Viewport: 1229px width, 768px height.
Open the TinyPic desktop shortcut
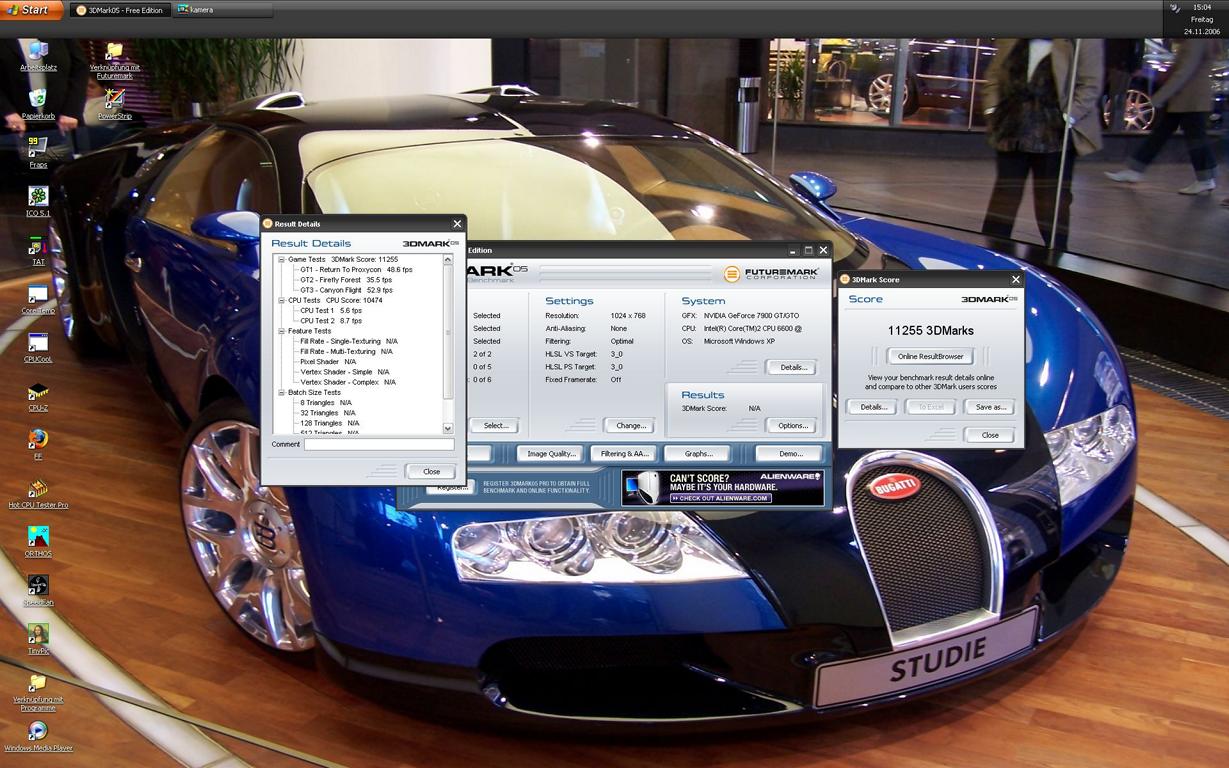point(38,638)
